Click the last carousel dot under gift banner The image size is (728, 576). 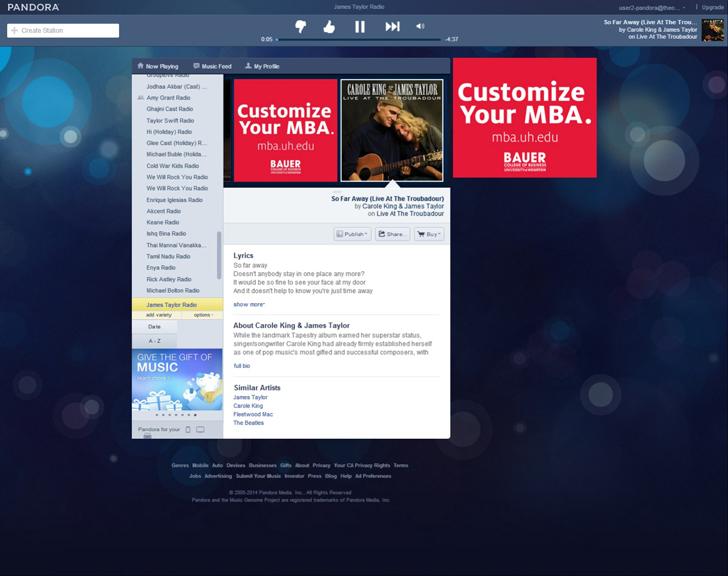pyautogui.click(x=195, y=415)
